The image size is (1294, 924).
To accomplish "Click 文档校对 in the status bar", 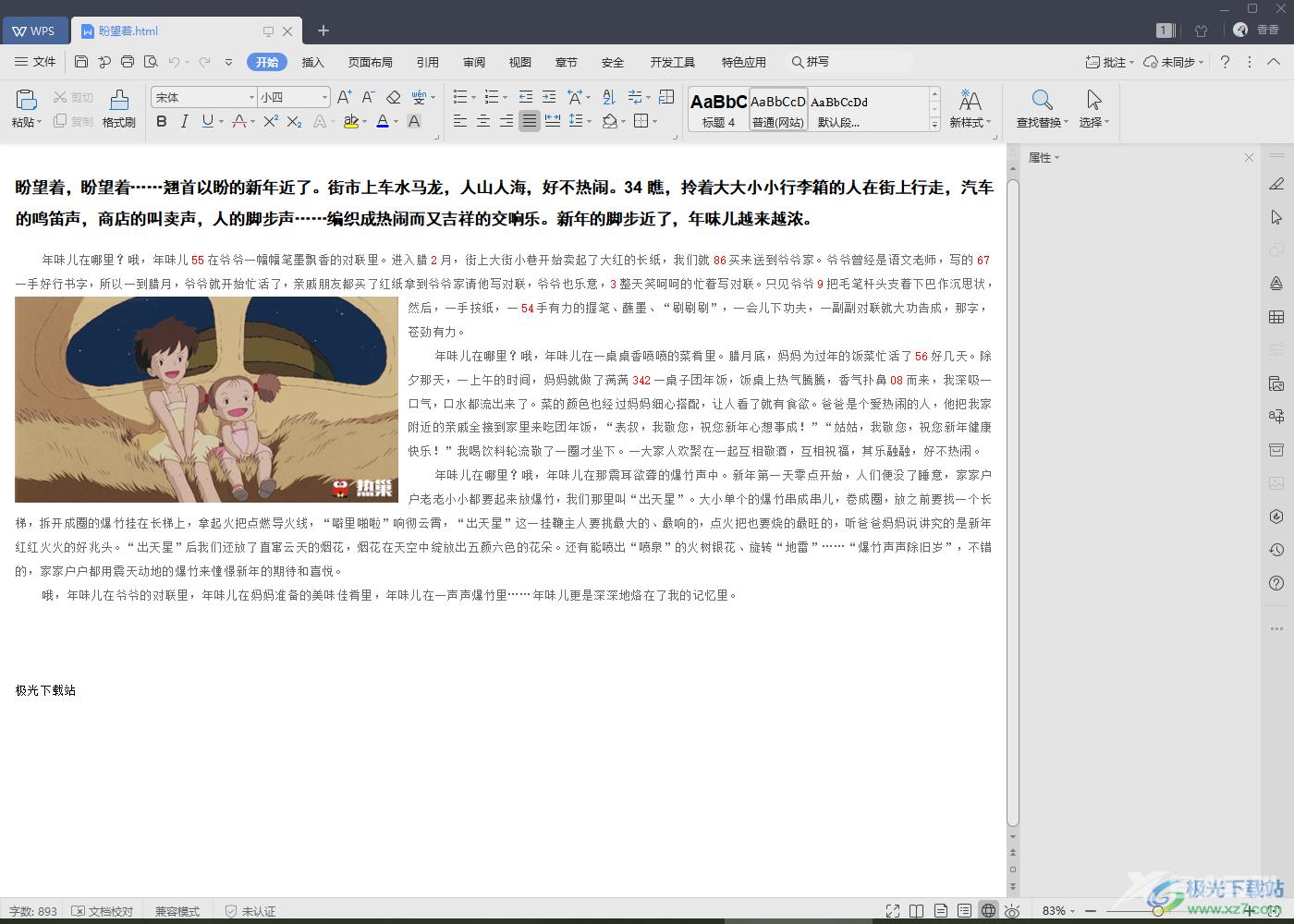I will (x=103, y=911).
